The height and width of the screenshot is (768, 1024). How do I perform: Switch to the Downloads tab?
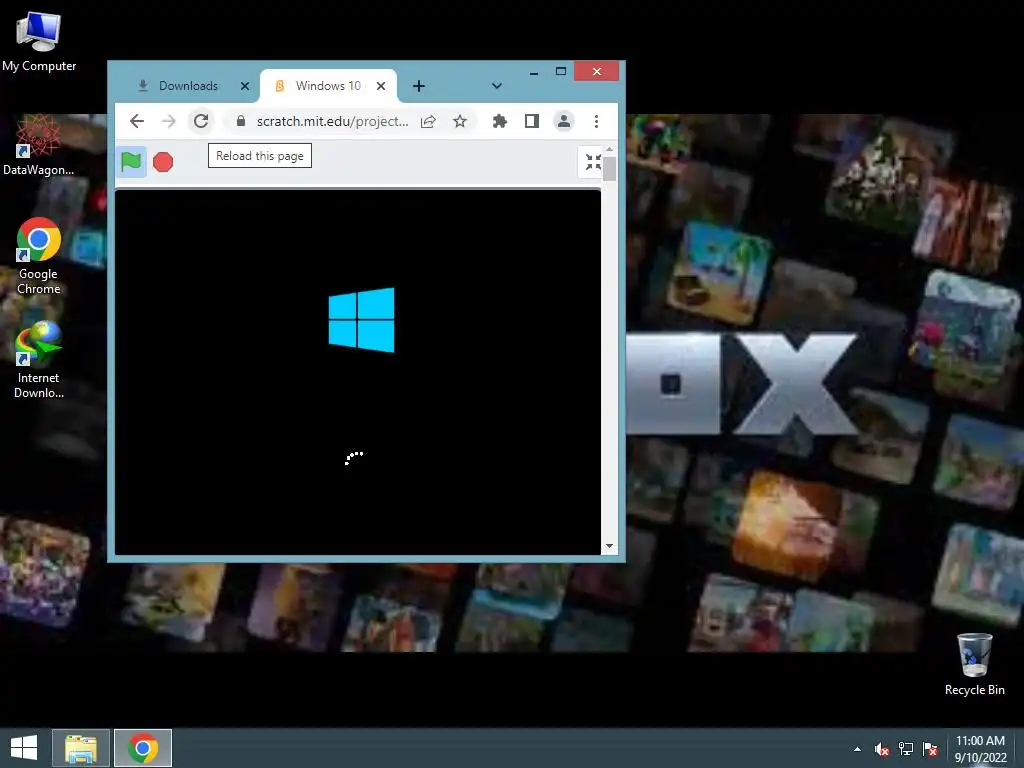pyautogui.click(x=188, y=86)
